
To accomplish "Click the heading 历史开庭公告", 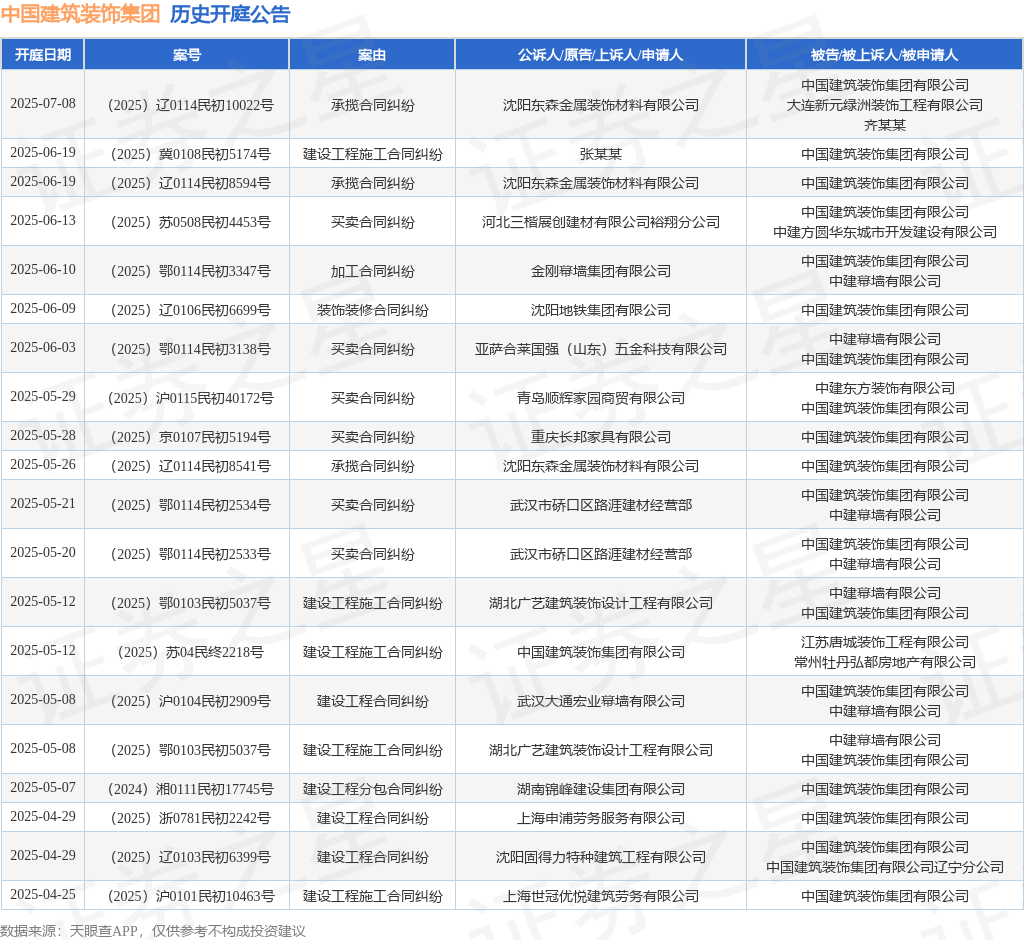I will point(230,14).
